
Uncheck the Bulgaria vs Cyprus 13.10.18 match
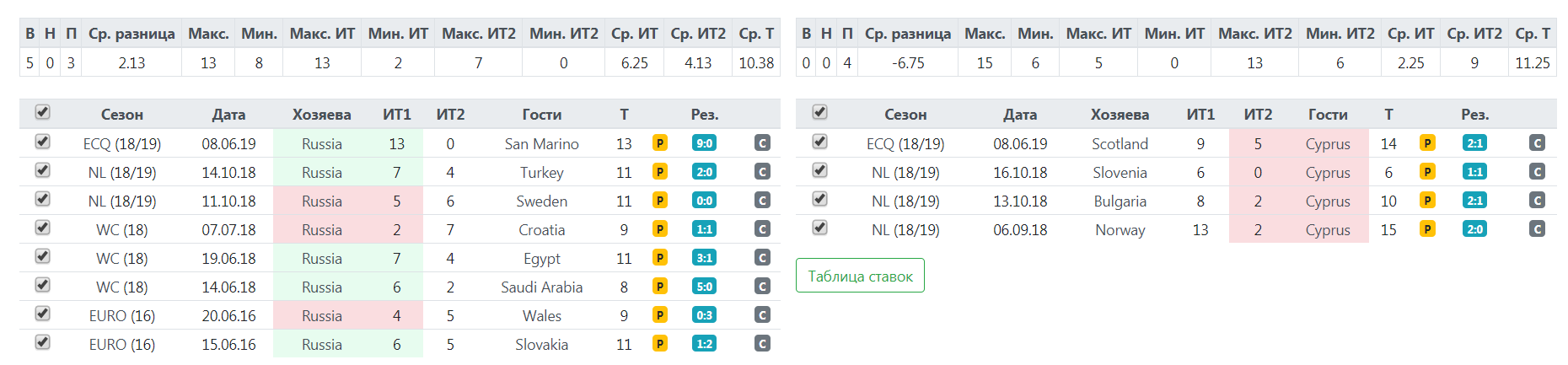[x=819, y=199]
